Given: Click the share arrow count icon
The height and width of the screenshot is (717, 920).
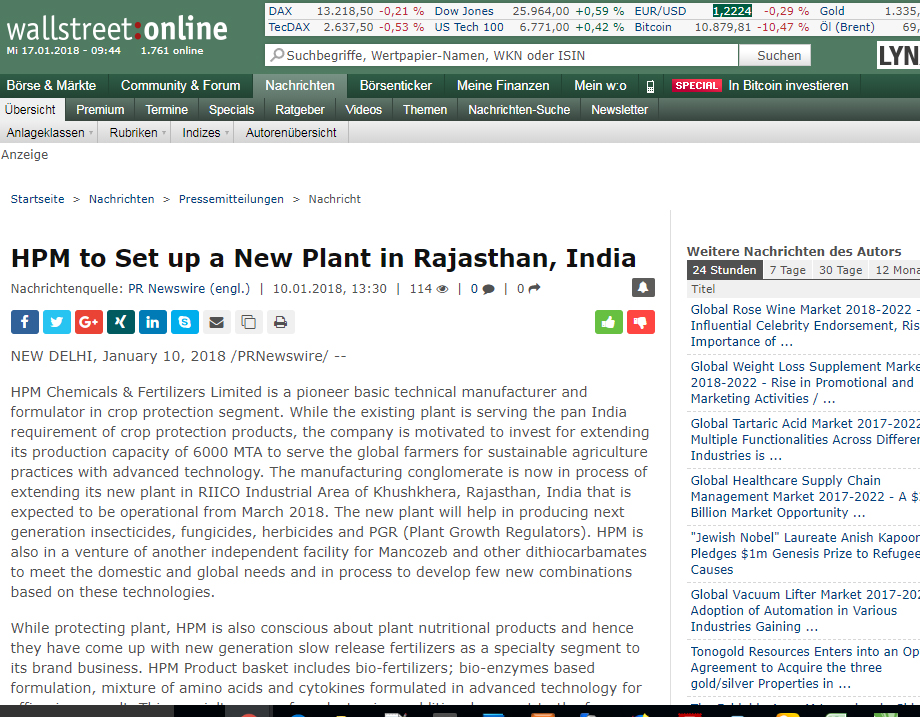Looking at the screenshot, I should point(534,289).
